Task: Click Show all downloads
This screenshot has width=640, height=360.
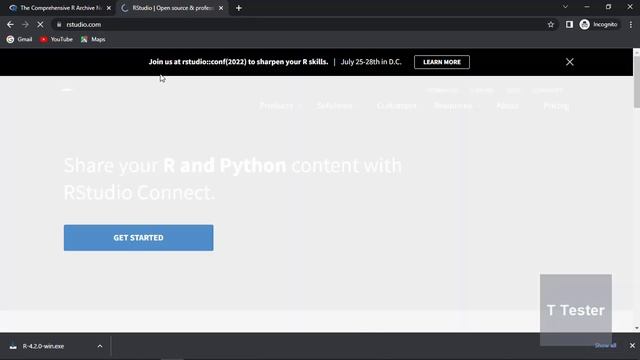Action: coord(605,346)
